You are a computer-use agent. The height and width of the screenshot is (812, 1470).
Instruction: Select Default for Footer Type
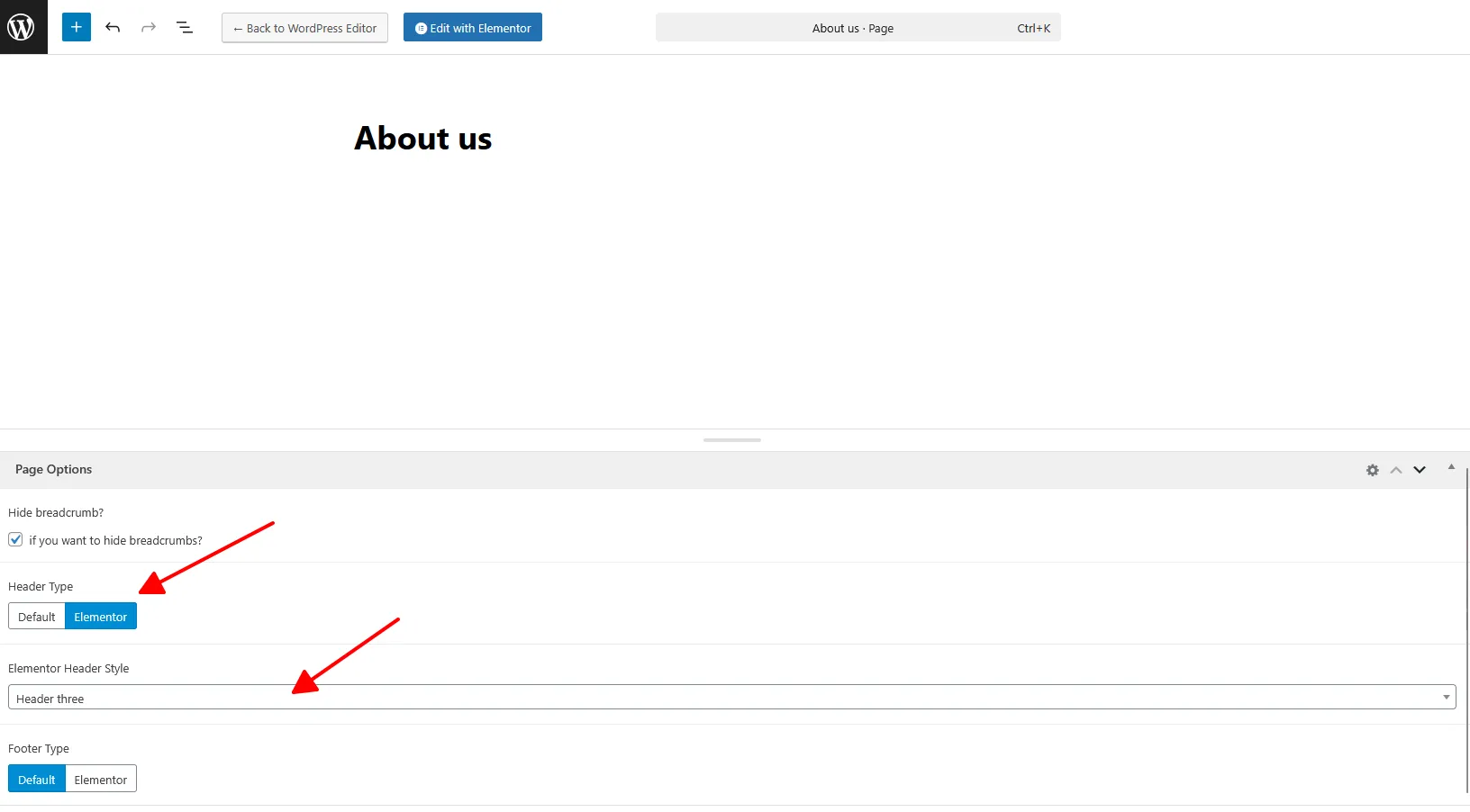(37, 780)
